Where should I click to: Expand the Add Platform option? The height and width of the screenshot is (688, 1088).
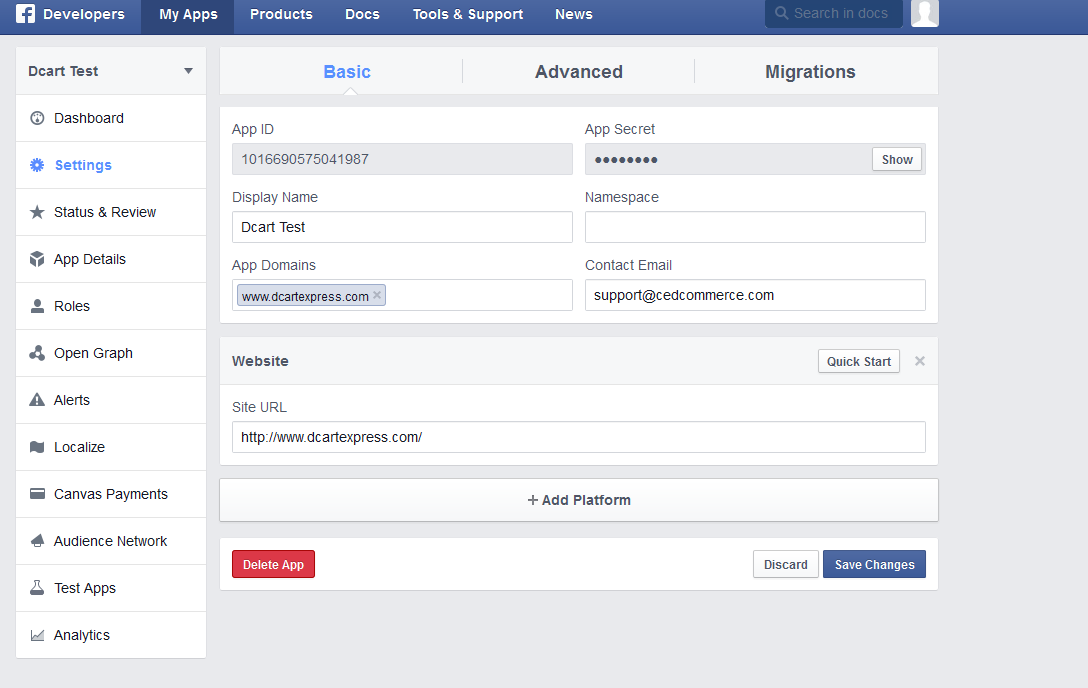(x=579, y=500)
